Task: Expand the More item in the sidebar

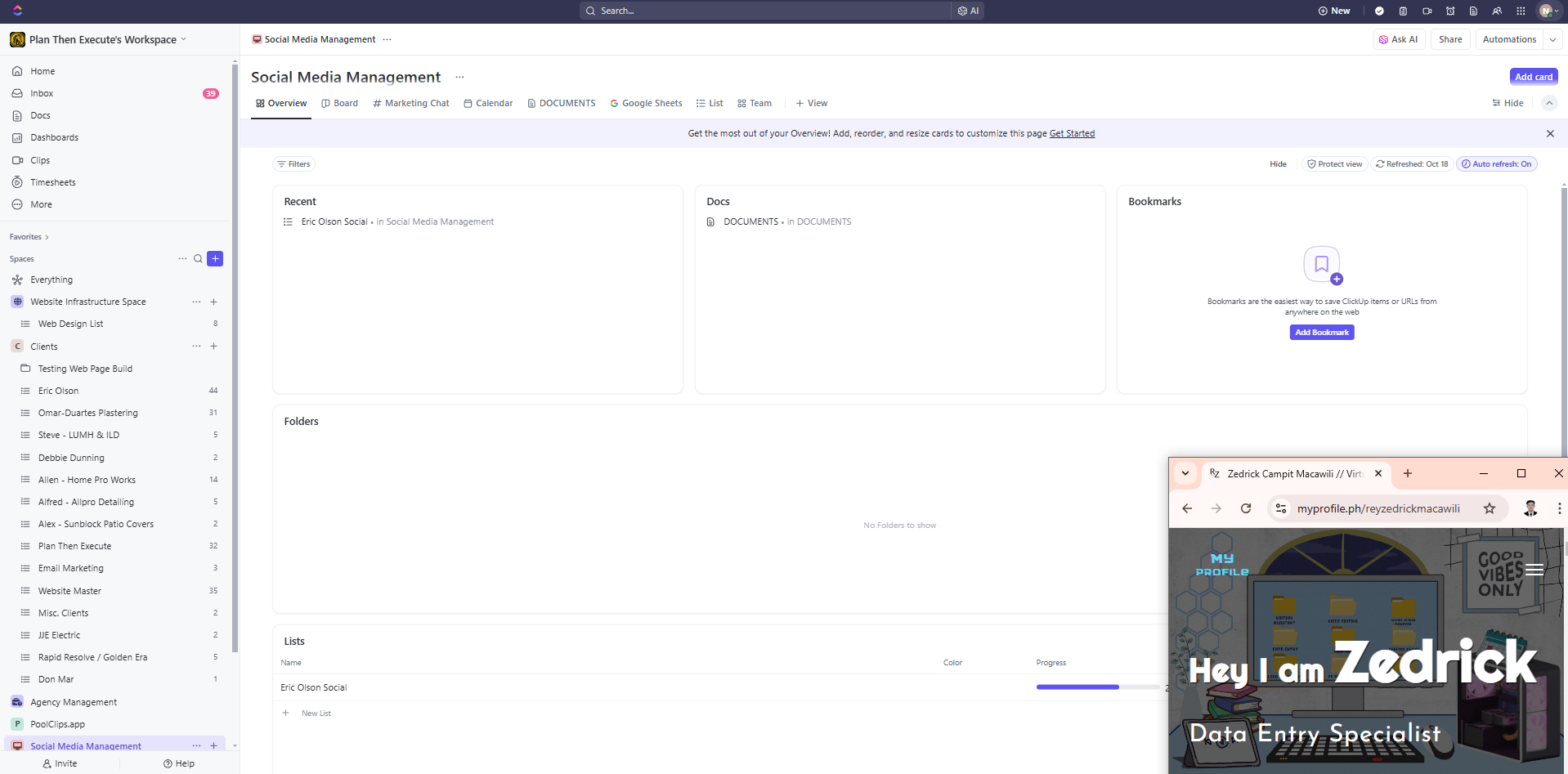Action: (x=41, y=204)
